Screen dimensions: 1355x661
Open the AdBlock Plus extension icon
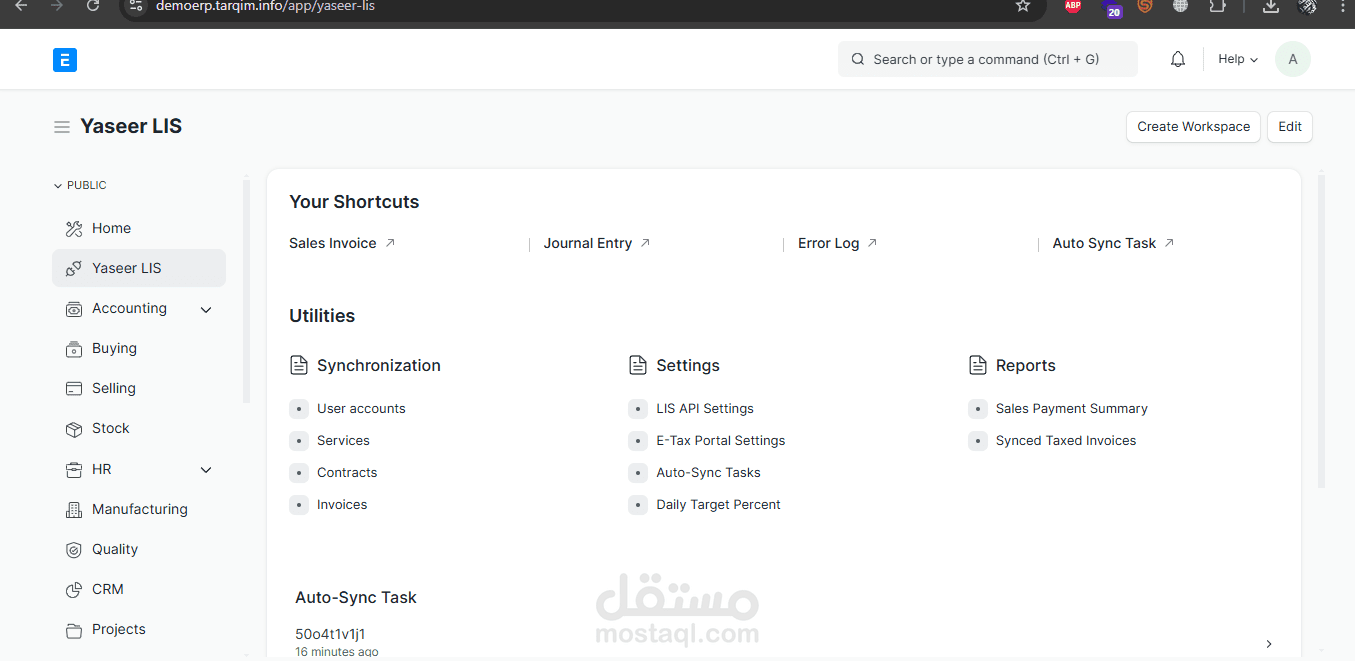click(x=1073, y=6)
